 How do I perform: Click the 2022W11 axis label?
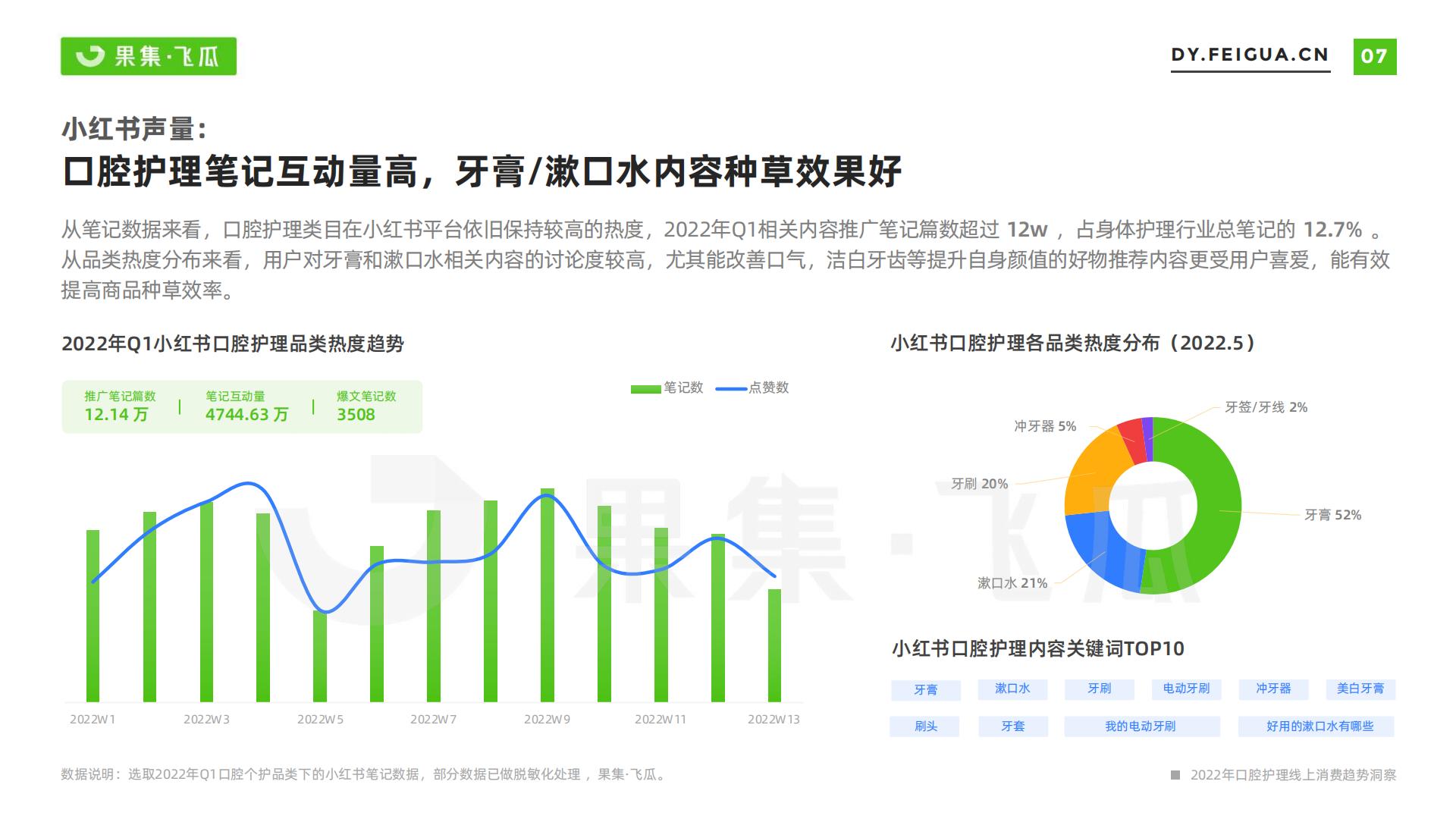[x=660, y=719]
